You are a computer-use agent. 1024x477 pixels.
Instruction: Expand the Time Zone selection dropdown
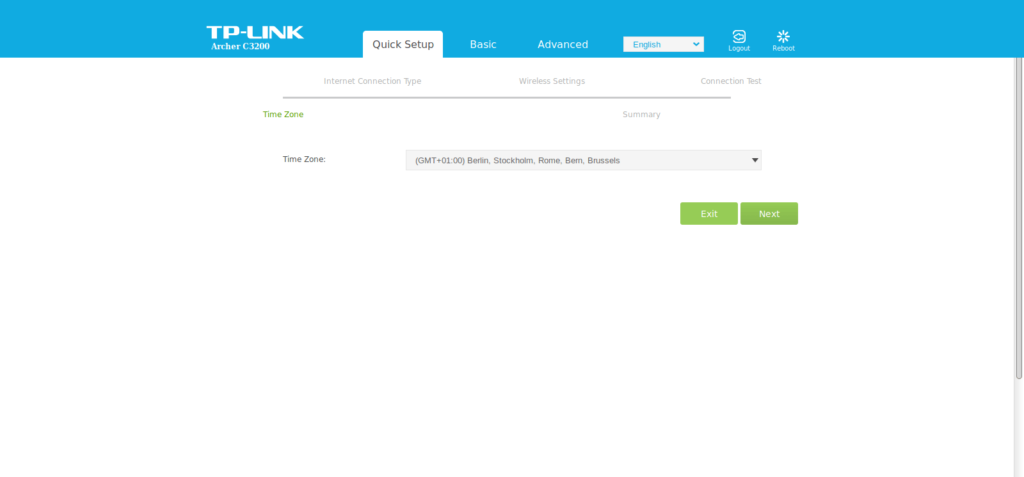(x=583, y=160)
